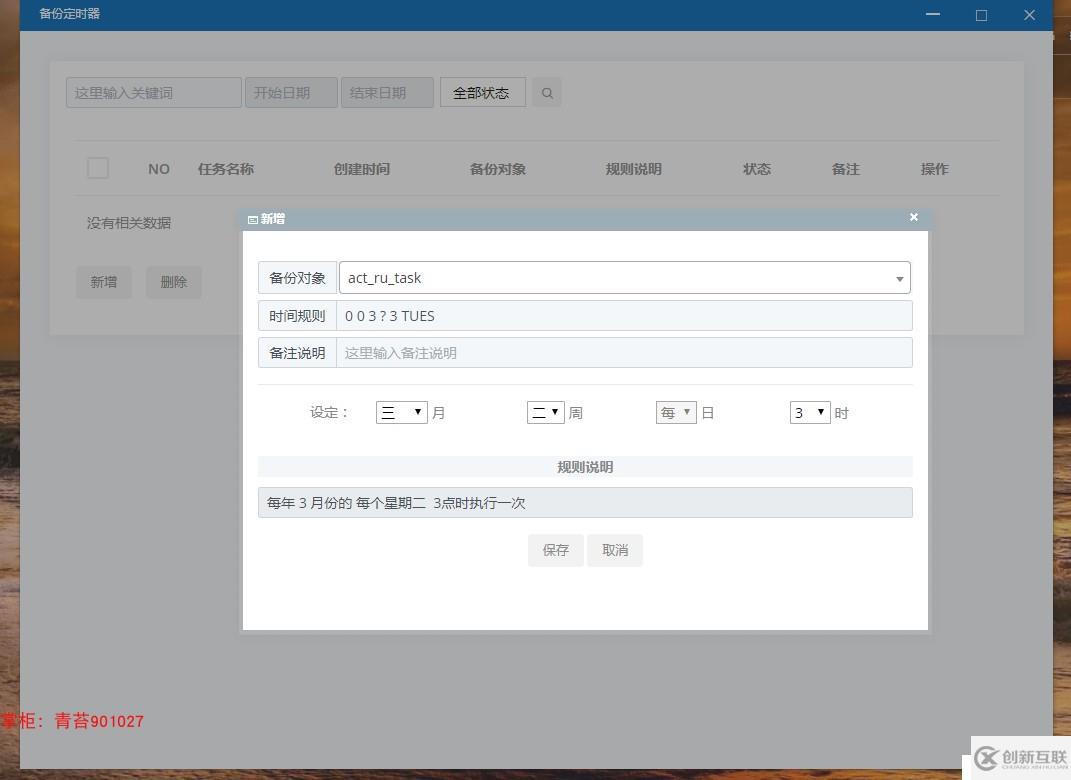Open the hour (时) selector

(810, 412)
